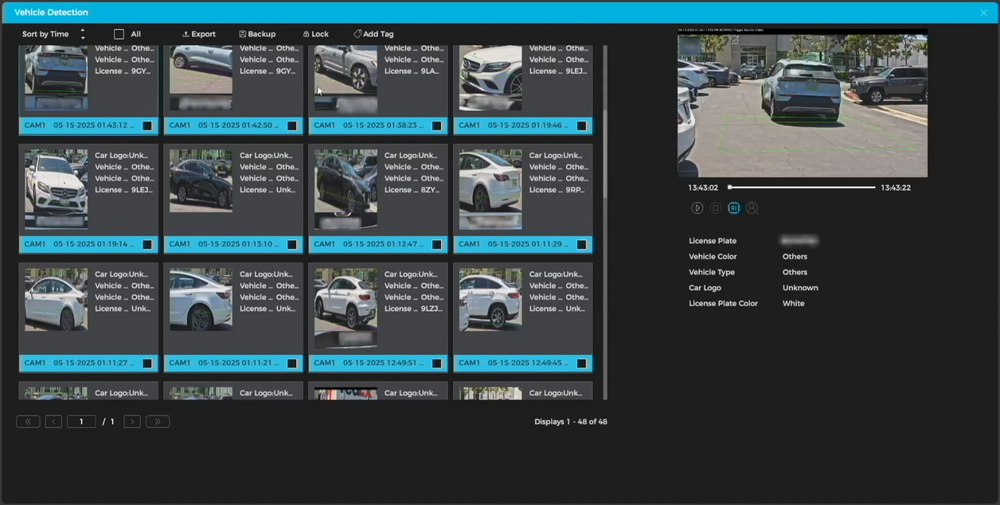
Task: Stop the video playback
Action: (715, 208)
